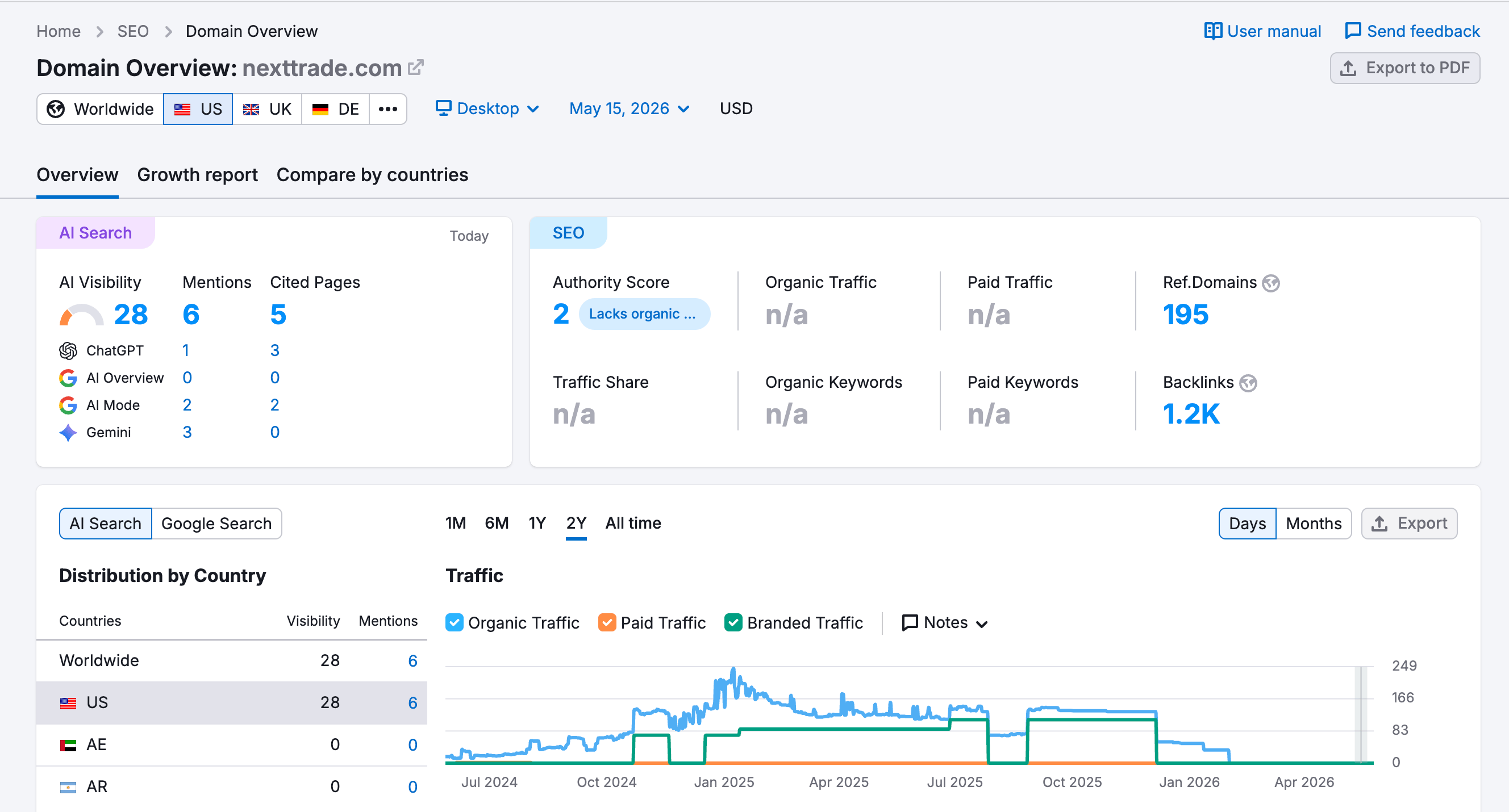Switch chart to AI Search view
Image resolution: width=1509 pixels, height=812 pixels.
pyautogui.click(x=106, y=524)
